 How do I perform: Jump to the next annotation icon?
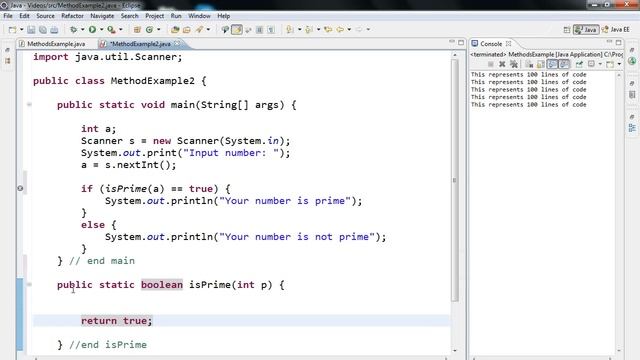290,29
